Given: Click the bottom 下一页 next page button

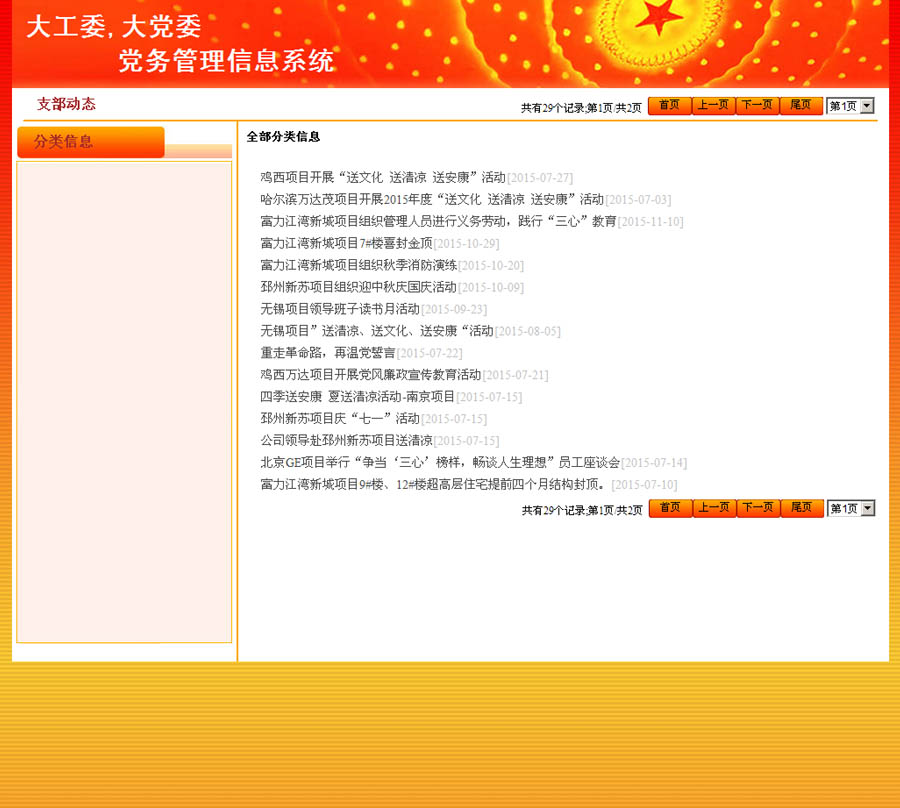Looking at the screenshot, I should 758,508.
